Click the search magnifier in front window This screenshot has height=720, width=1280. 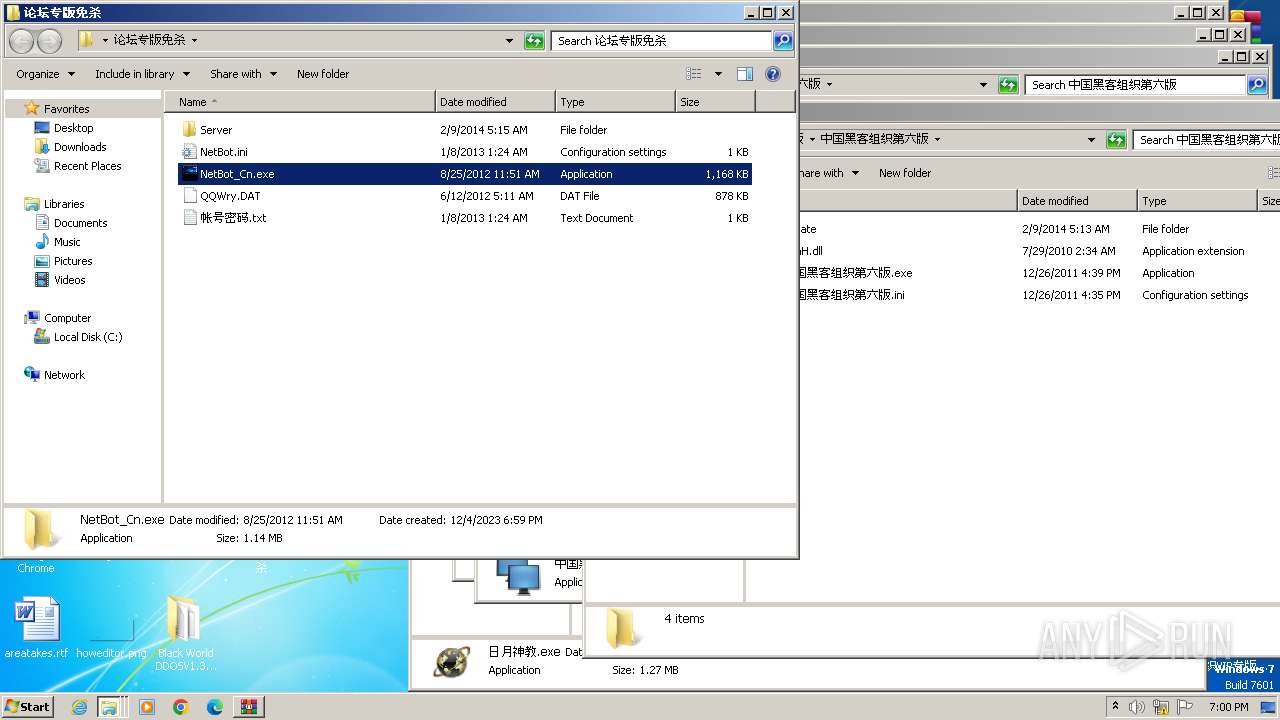(783, 41)
